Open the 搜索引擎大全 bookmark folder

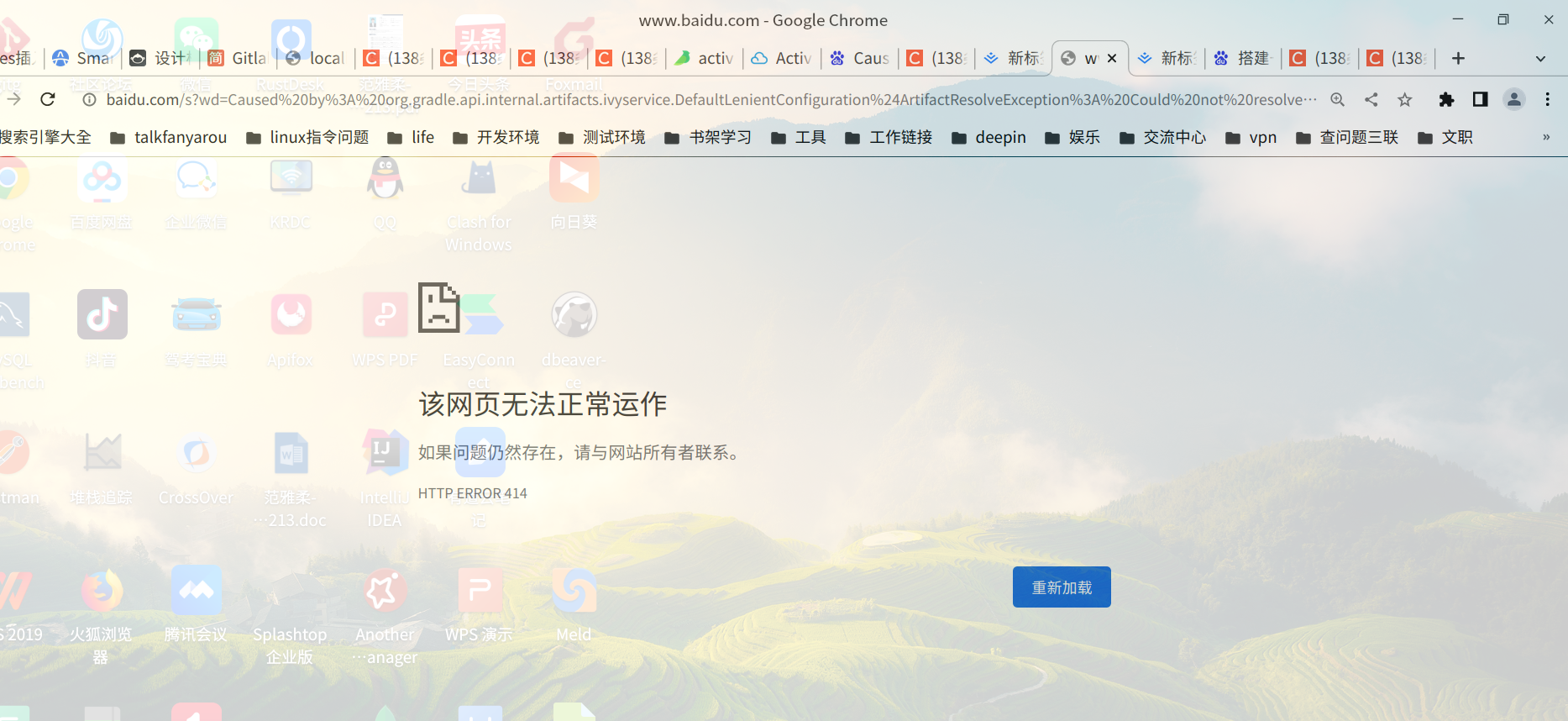[45, 137]
